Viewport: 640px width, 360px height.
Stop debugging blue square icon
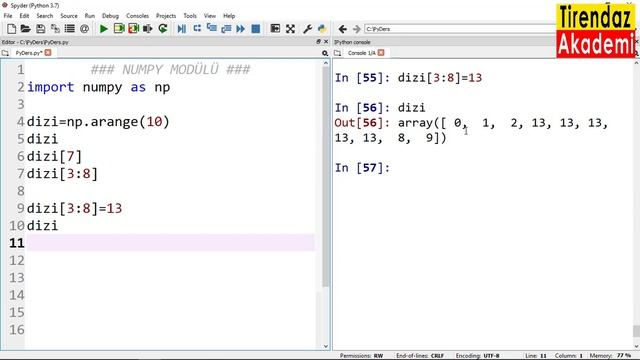(x=256, y=29)
